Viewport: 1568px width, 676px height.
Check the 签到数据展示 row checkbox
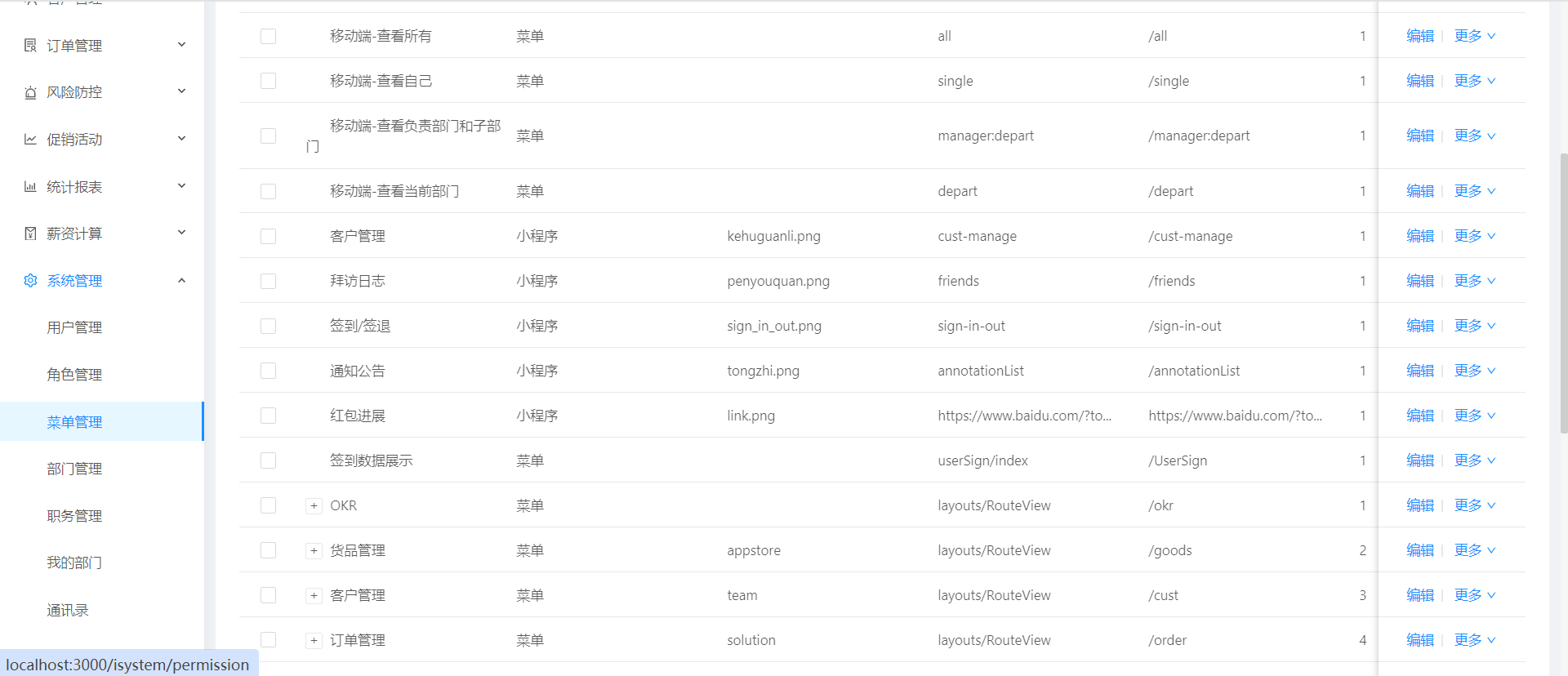(268, 460)
